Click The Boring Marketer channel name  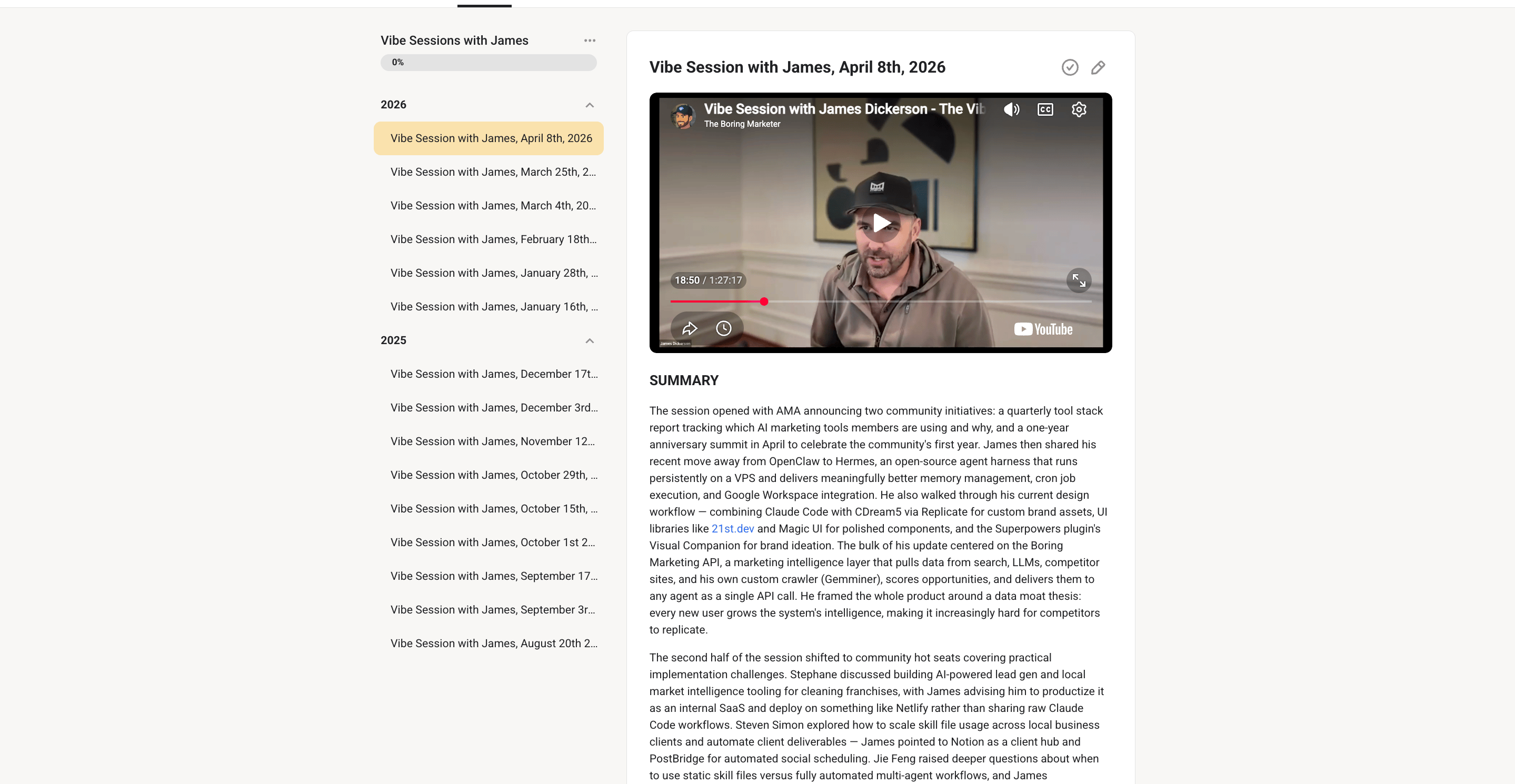(x=742, y=124)
